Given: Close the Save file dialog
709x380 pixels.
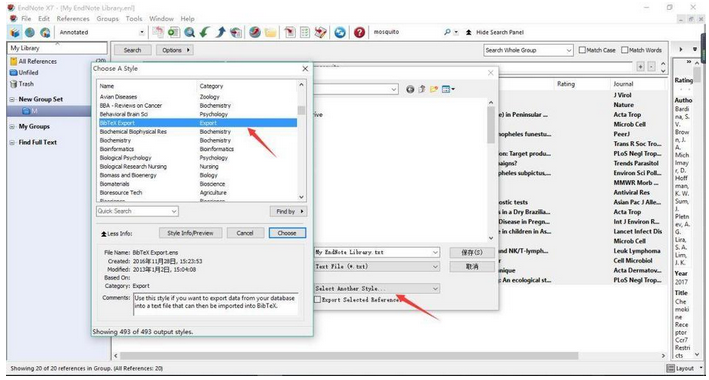Looking at the screenshot, I should (x=491, y=73).
